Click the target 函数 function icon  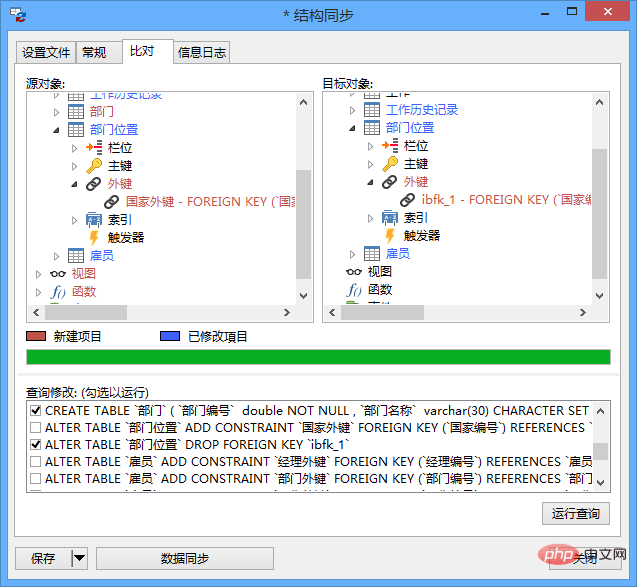pos(354,290)
